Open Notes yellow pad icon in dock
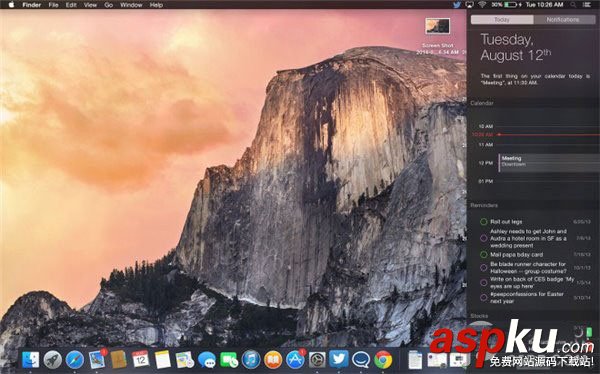 163,360
